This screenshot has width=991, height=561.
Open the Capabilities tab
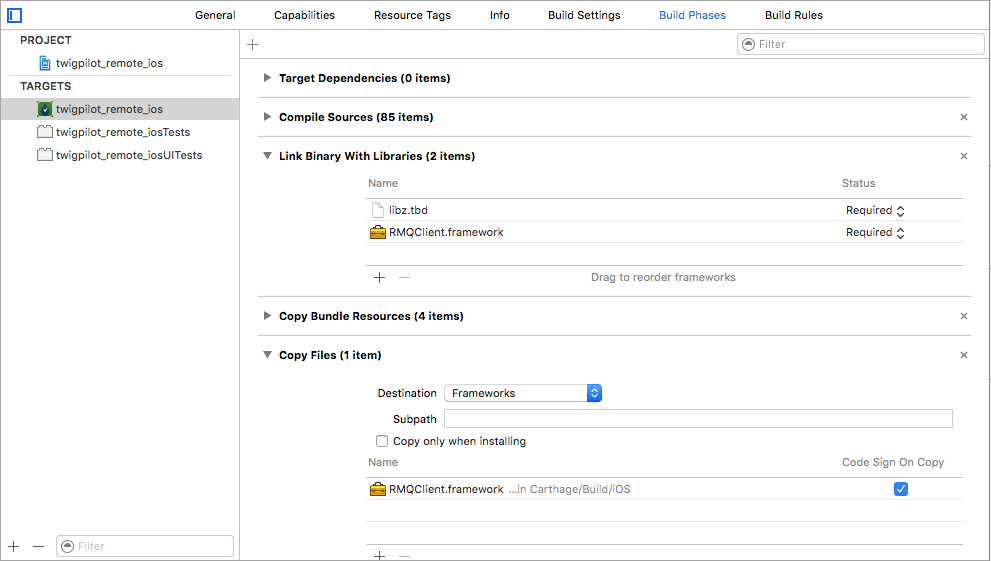pos(304,15)
